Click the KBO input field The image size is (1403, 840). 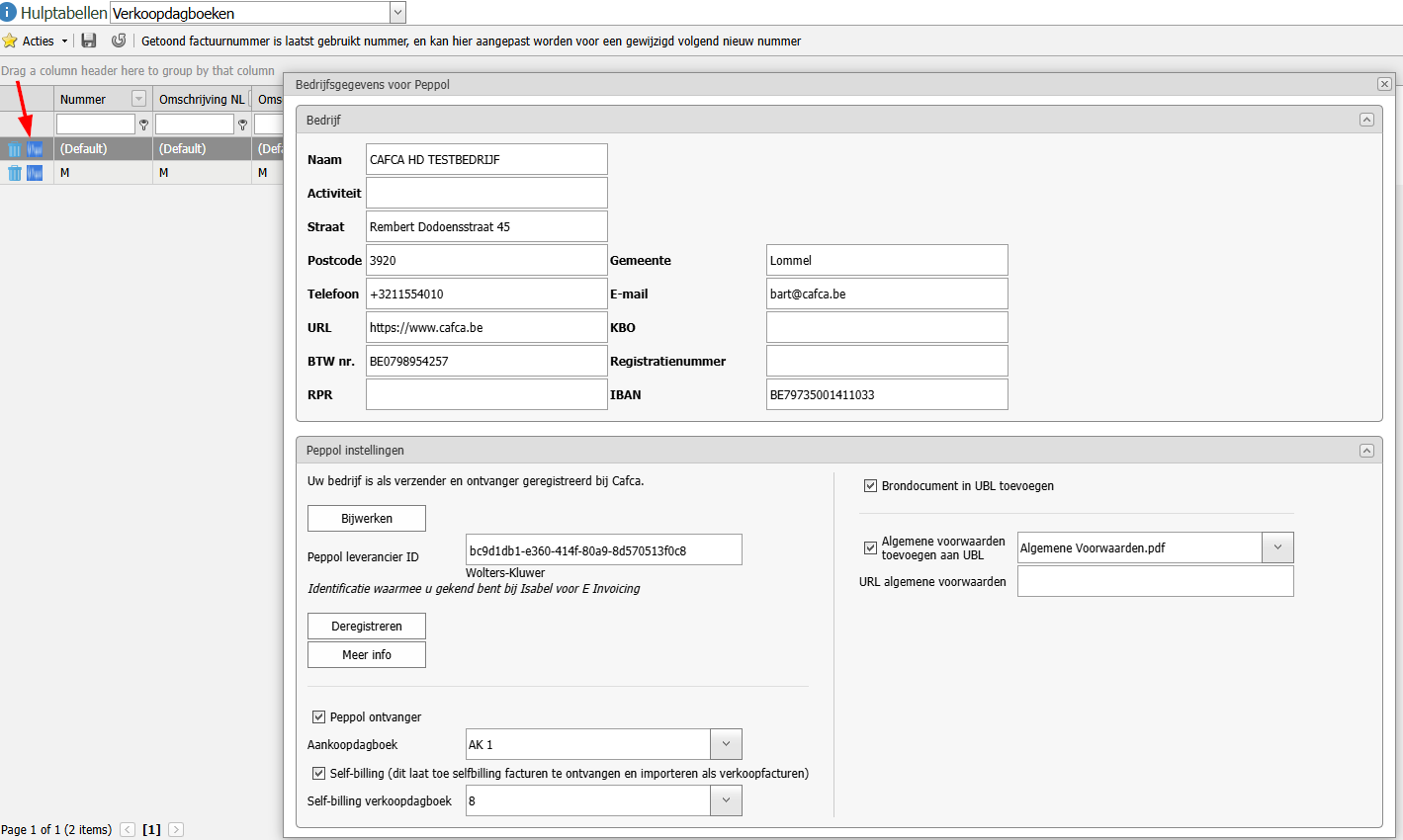pyautogui.click(x=887, y=327)
